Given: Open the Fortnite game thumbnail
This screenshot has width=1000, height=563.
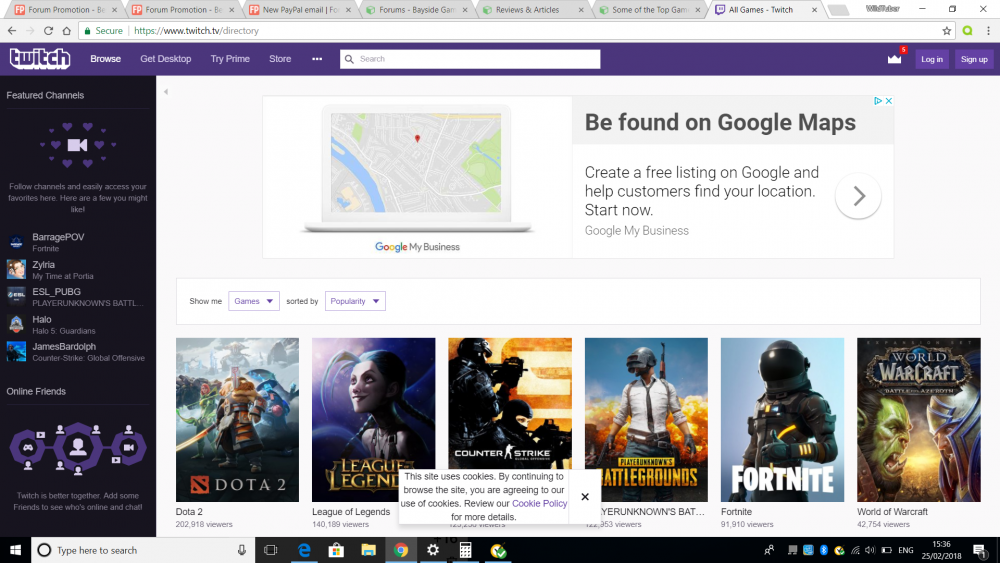Looking at the screenshot, I should click(x=783, y=420).
